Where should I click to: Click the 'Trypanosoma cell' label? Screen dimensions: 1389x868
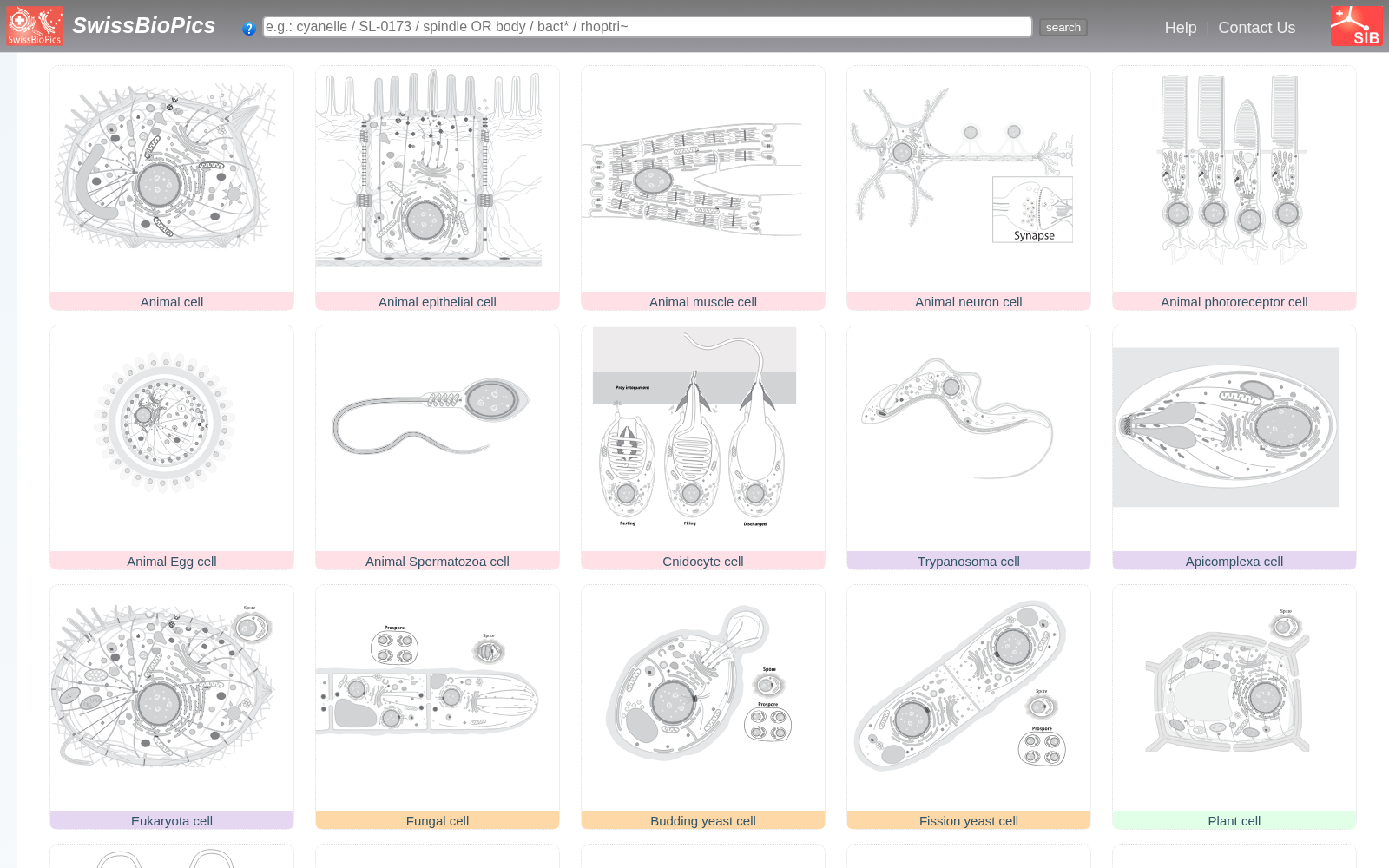(969, 562)
